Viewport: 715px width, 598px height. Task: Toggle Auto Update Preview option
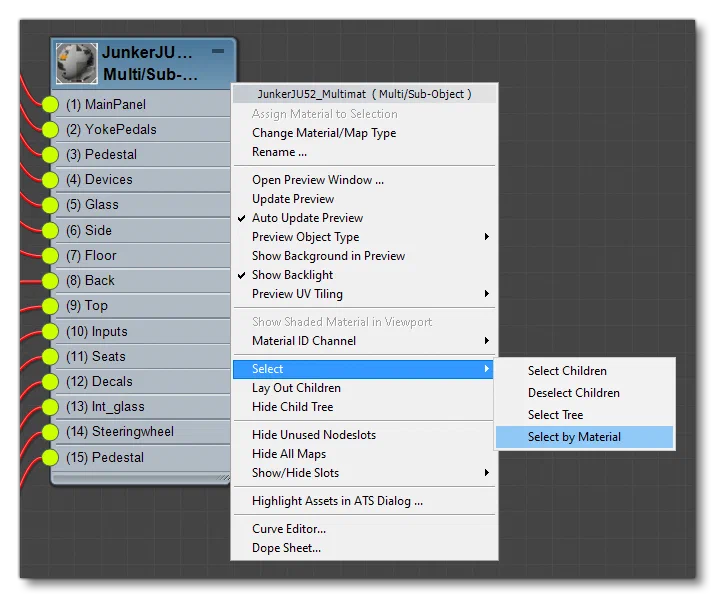click(x=364, y=218)
